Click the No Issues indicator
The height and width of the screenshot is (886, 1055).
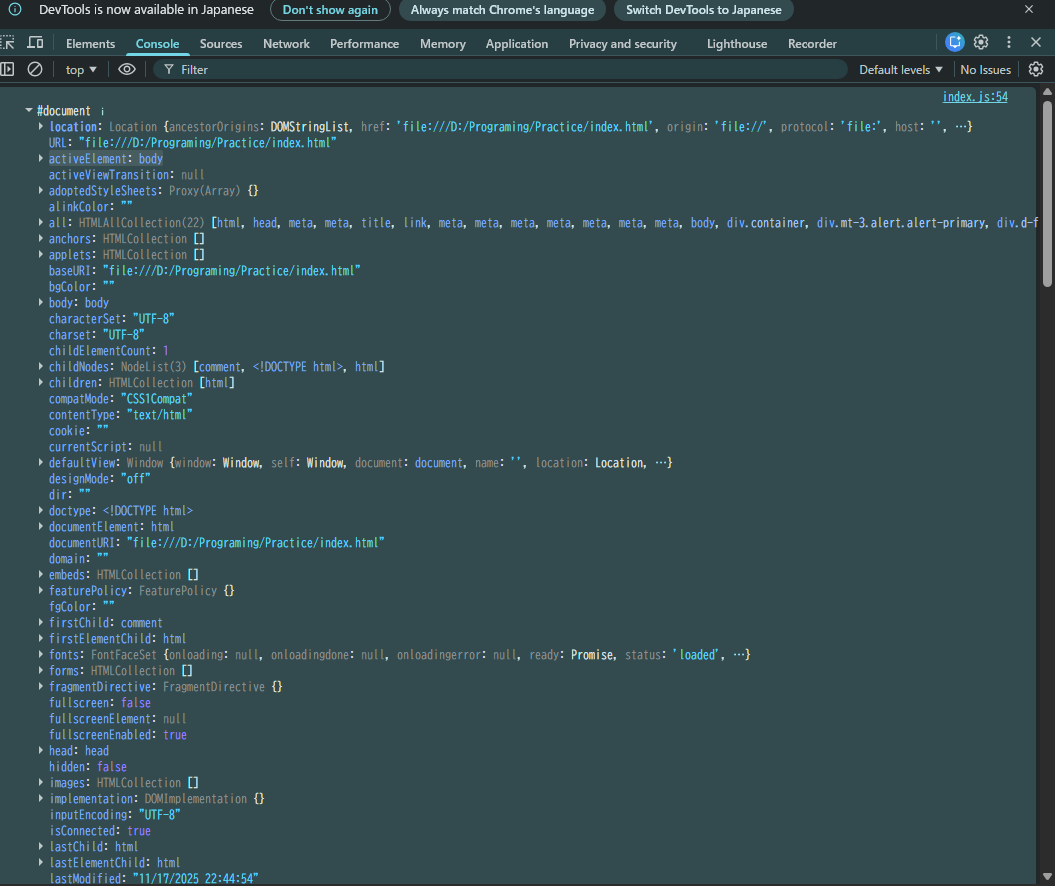coord(985,69)
